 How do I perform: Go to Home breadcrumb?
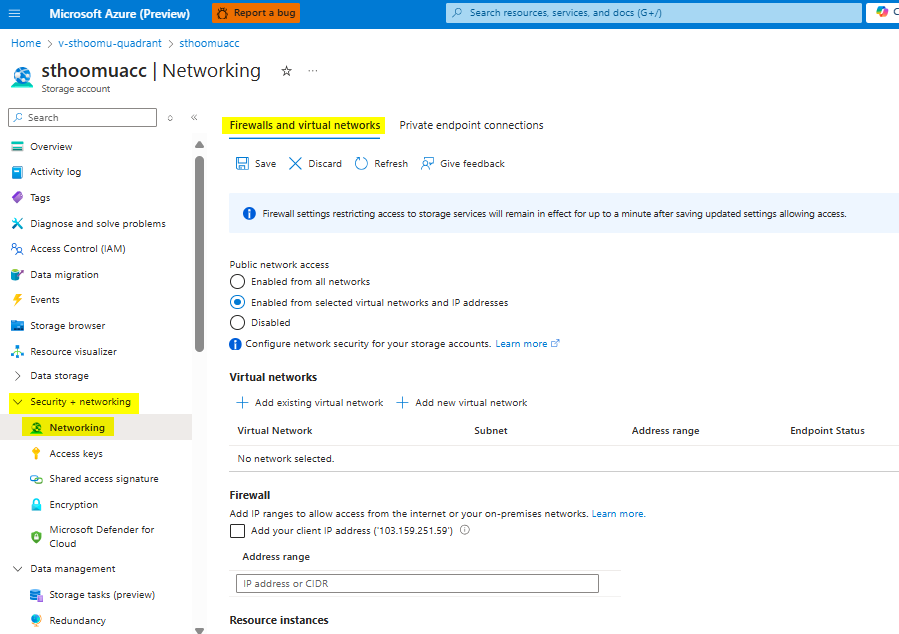tap(26, 43)
